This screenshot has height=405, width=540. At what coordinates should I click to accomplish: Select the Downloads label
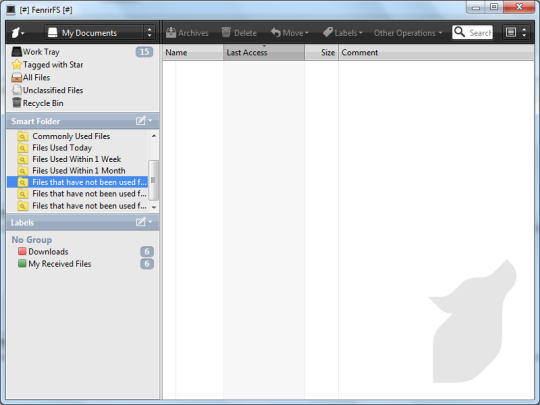82,251
